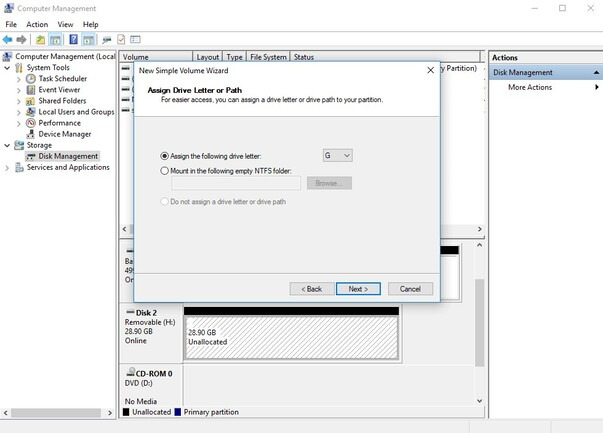Expand the Performance node
The image size is (603, 433).
click(x=19, y=123)
